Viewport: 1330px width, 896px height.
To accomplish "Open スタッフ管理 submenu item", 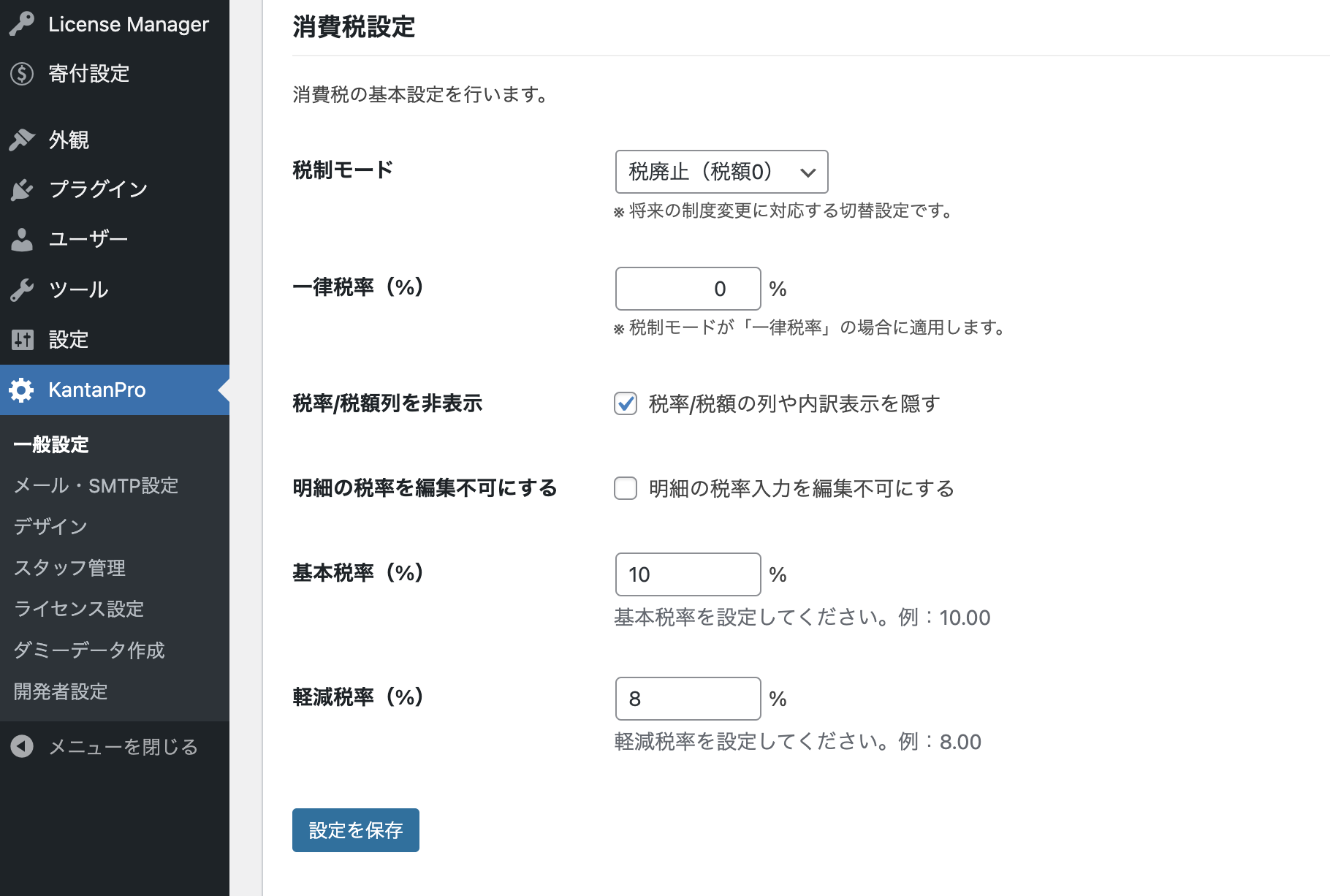I will [x=70, y=568].
